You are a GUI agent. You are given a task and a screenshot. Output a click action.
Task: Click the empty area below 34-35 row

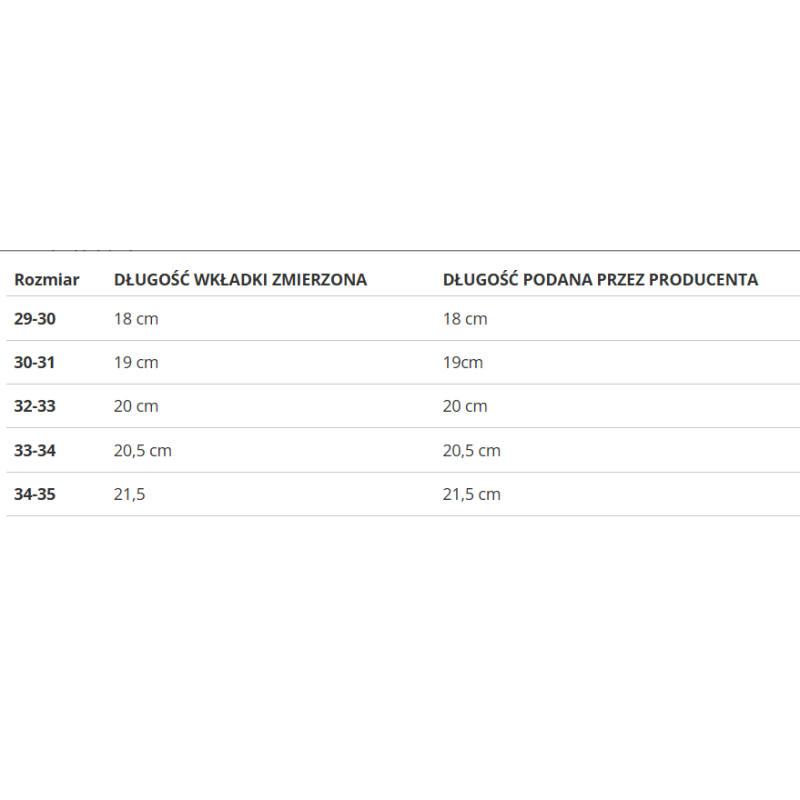400,653
